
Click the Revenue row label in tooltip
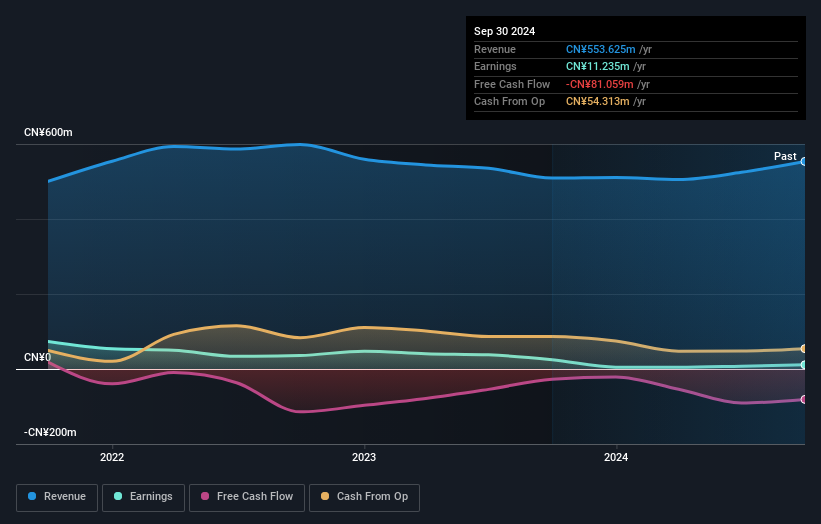(x=495, y=49)
